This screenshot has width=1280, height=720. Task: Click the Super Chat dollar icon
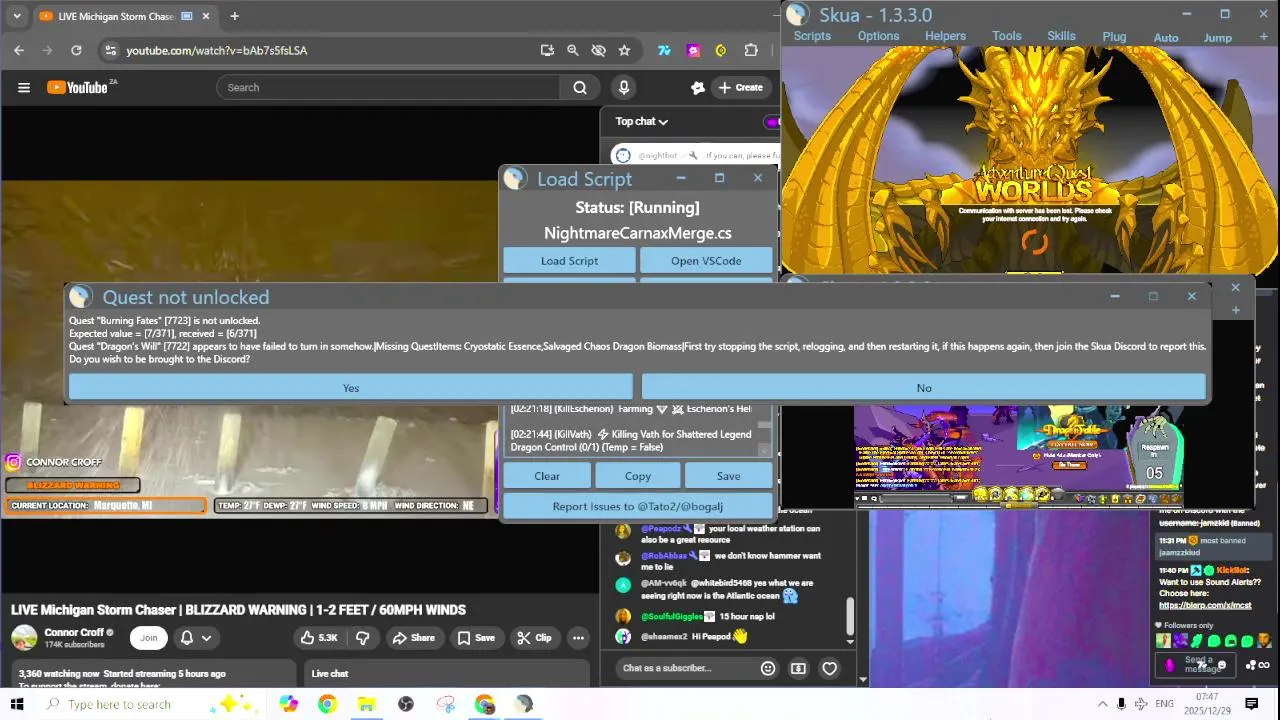[x=798, y=668]
